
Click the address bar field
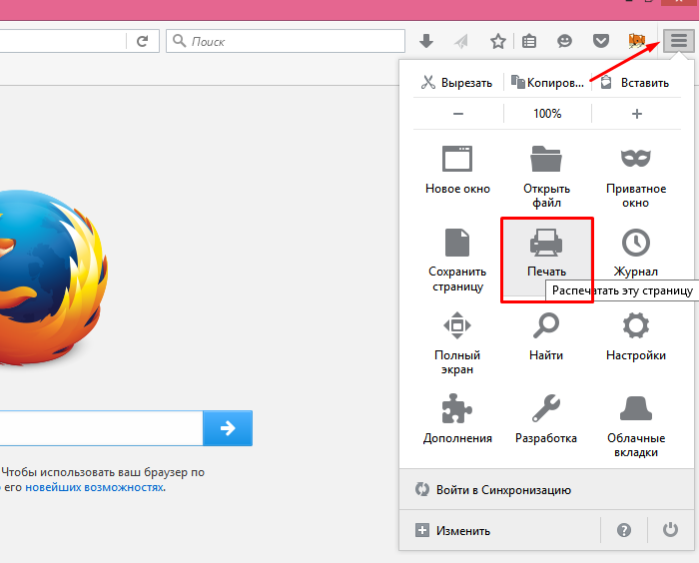point(62,41)
